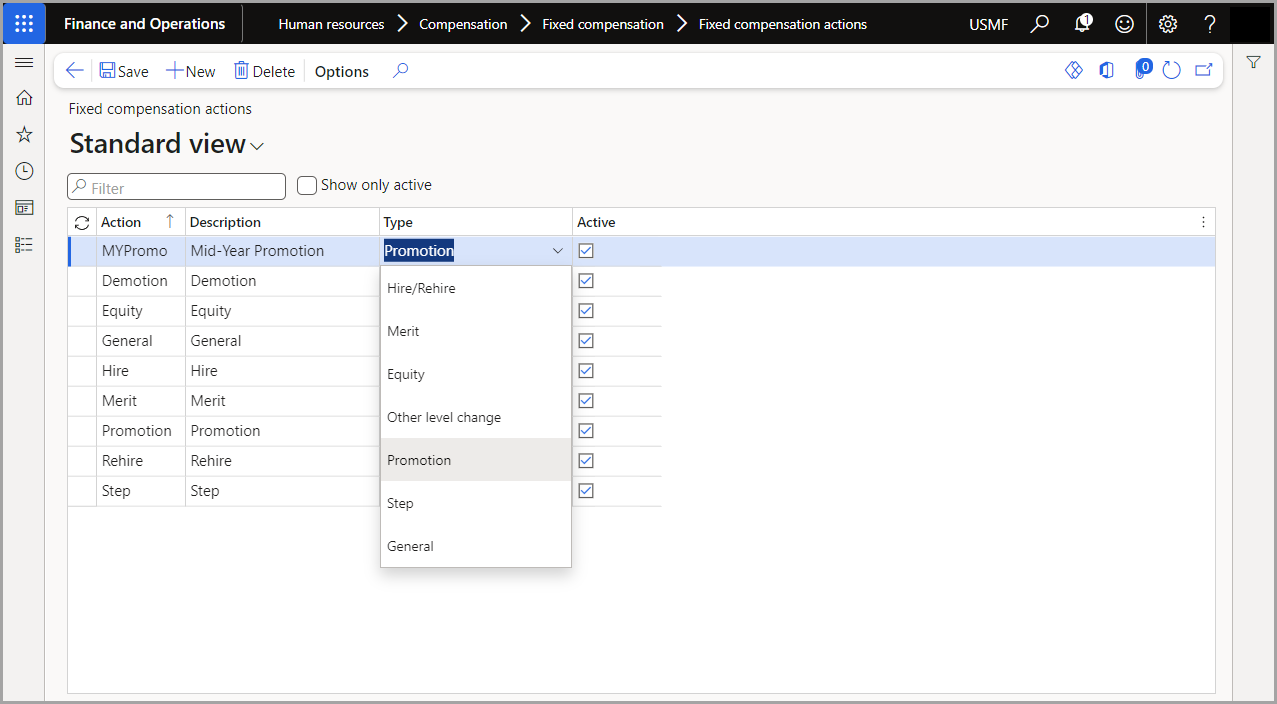Click the back arrow in action pane
This screenshot has height=704, width=1277.
(x=74, y=71)
